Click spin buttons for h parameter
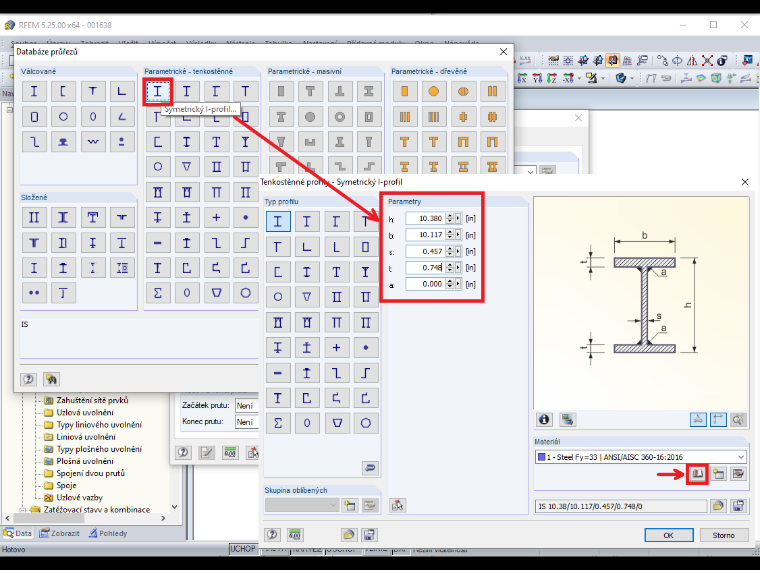Viewport: 760px width, 570px height. click(x=450, y=218)
